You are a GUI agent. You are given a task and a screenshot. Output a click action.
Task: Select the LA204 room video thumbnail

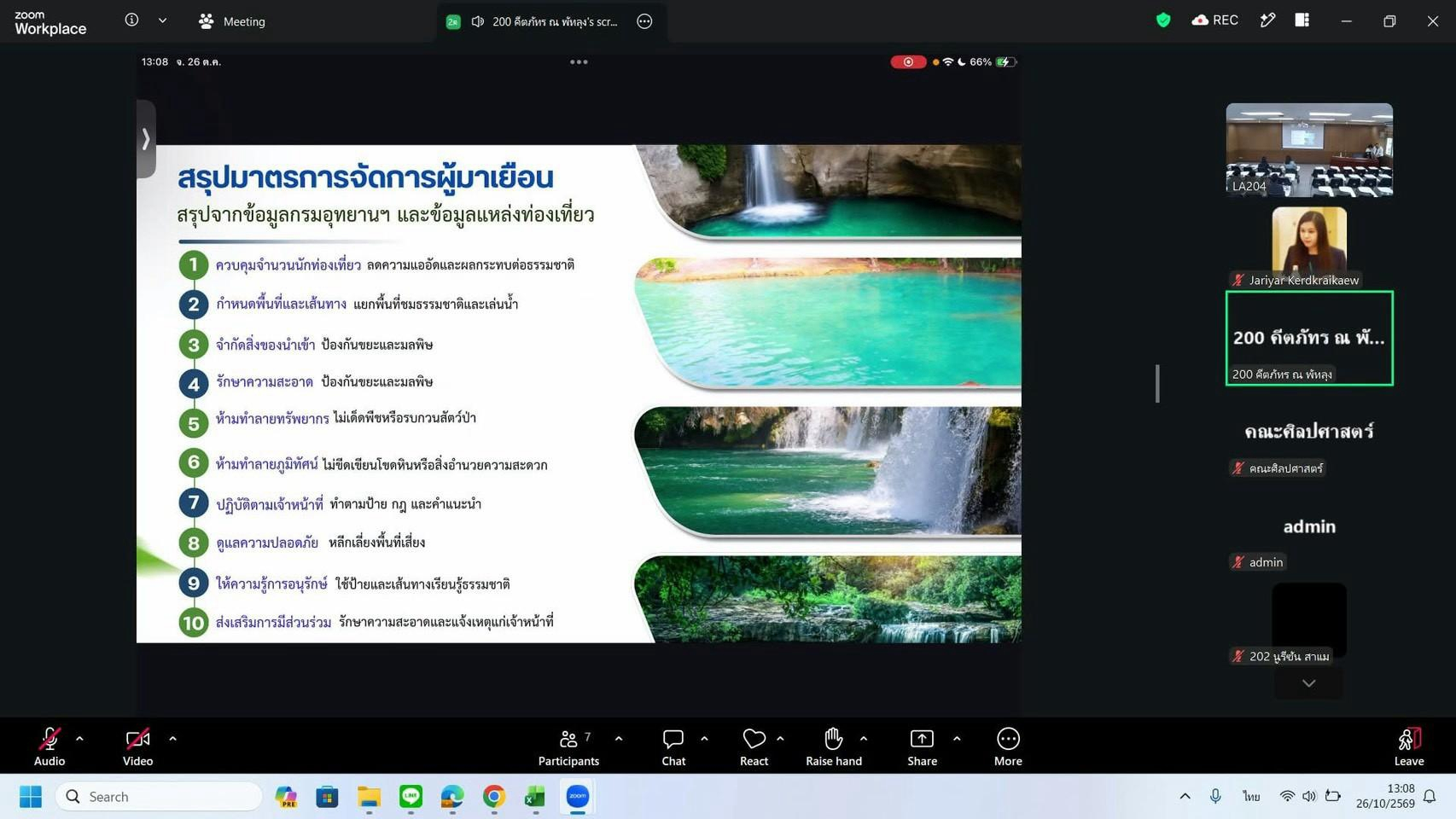coord(1309,150)
